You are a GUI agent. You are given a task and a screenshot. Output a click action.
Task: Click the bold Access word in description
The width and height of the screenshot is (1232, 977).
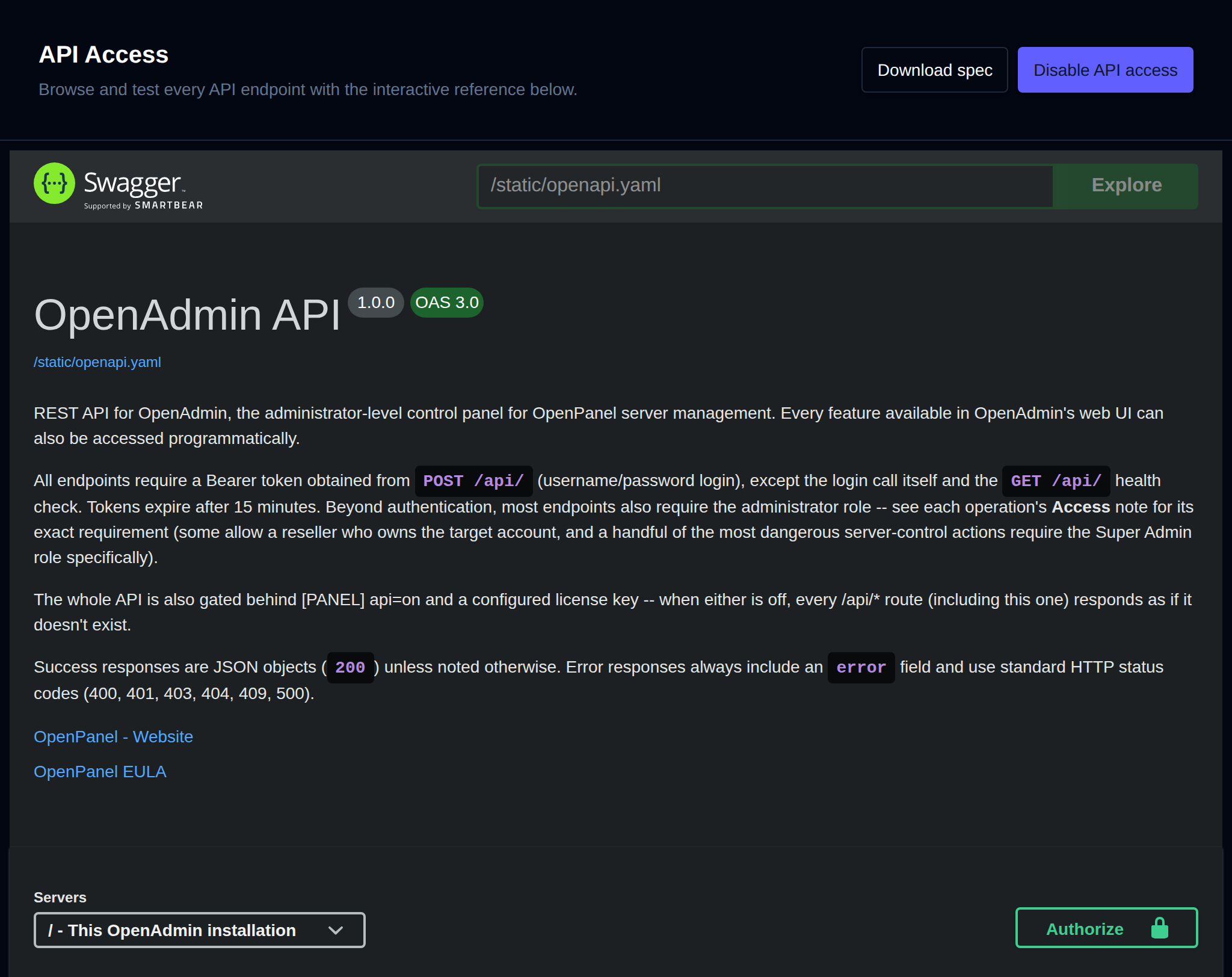pyautogui.click(x=1080, y=507)
